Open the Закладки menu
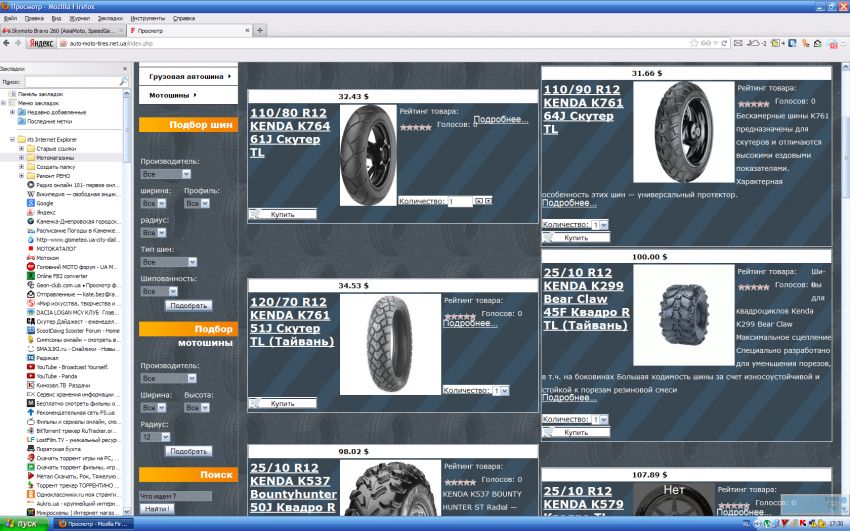The image size is (850, 531). tap(110, 18)
